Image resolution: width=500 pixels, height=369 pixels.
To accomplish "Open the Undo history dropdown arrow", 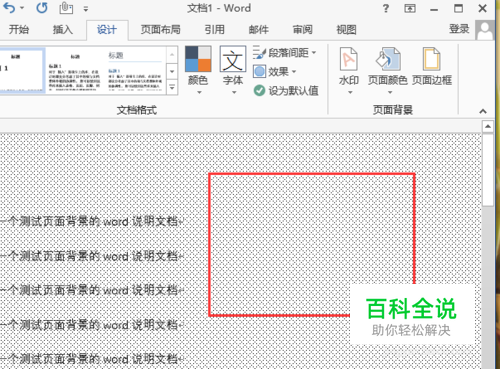I will tap(22, 8).
